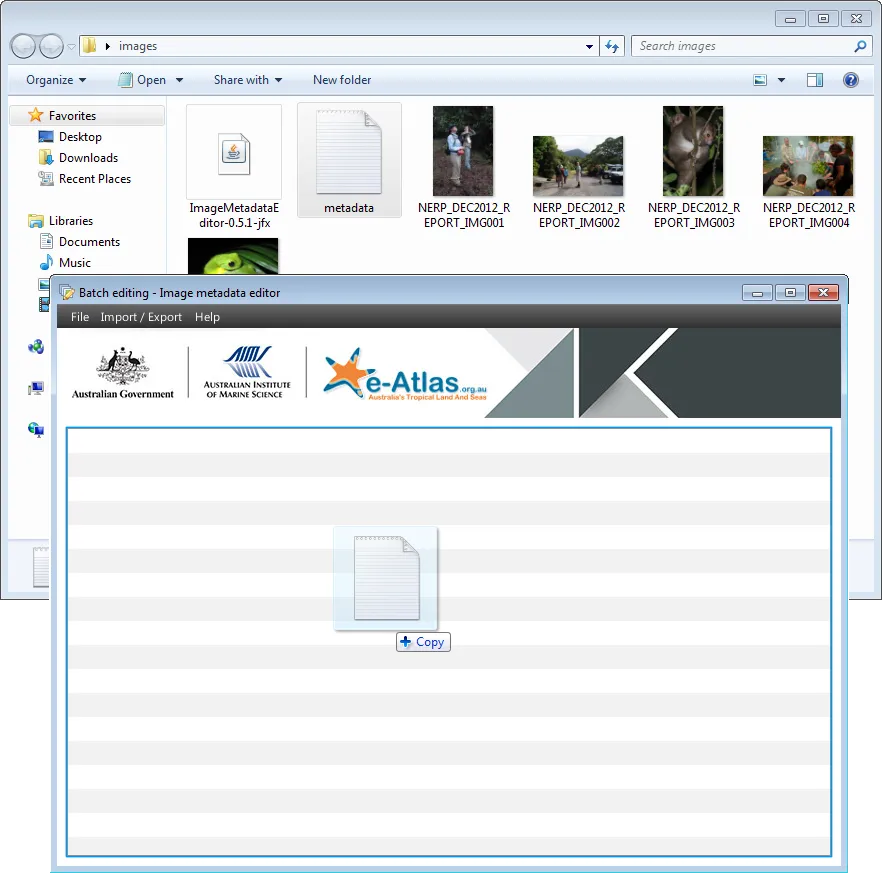Select the green frog image thumbnail

click(233, 256)
